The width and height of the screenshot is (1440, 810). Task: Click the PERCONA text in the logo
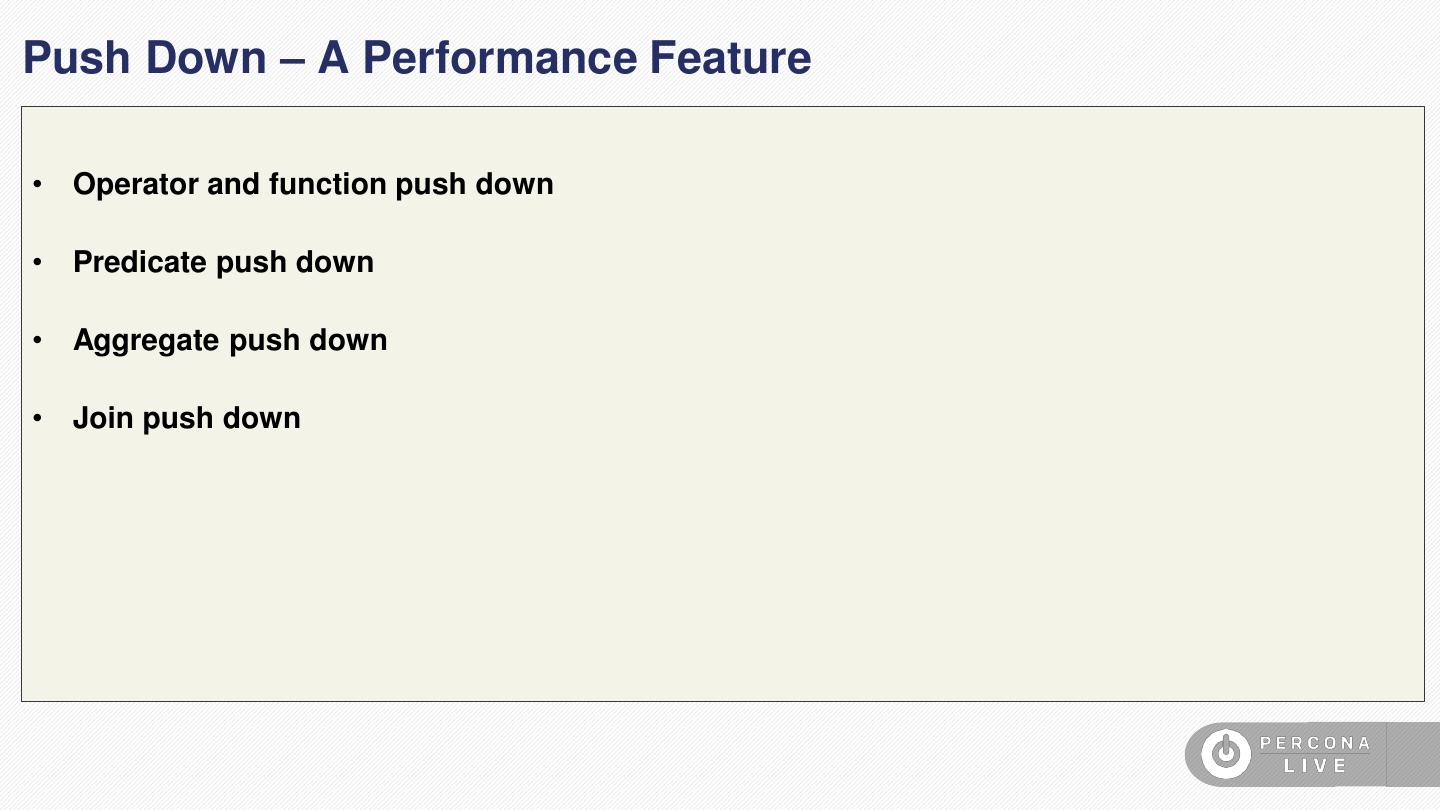click(1315, 743)
